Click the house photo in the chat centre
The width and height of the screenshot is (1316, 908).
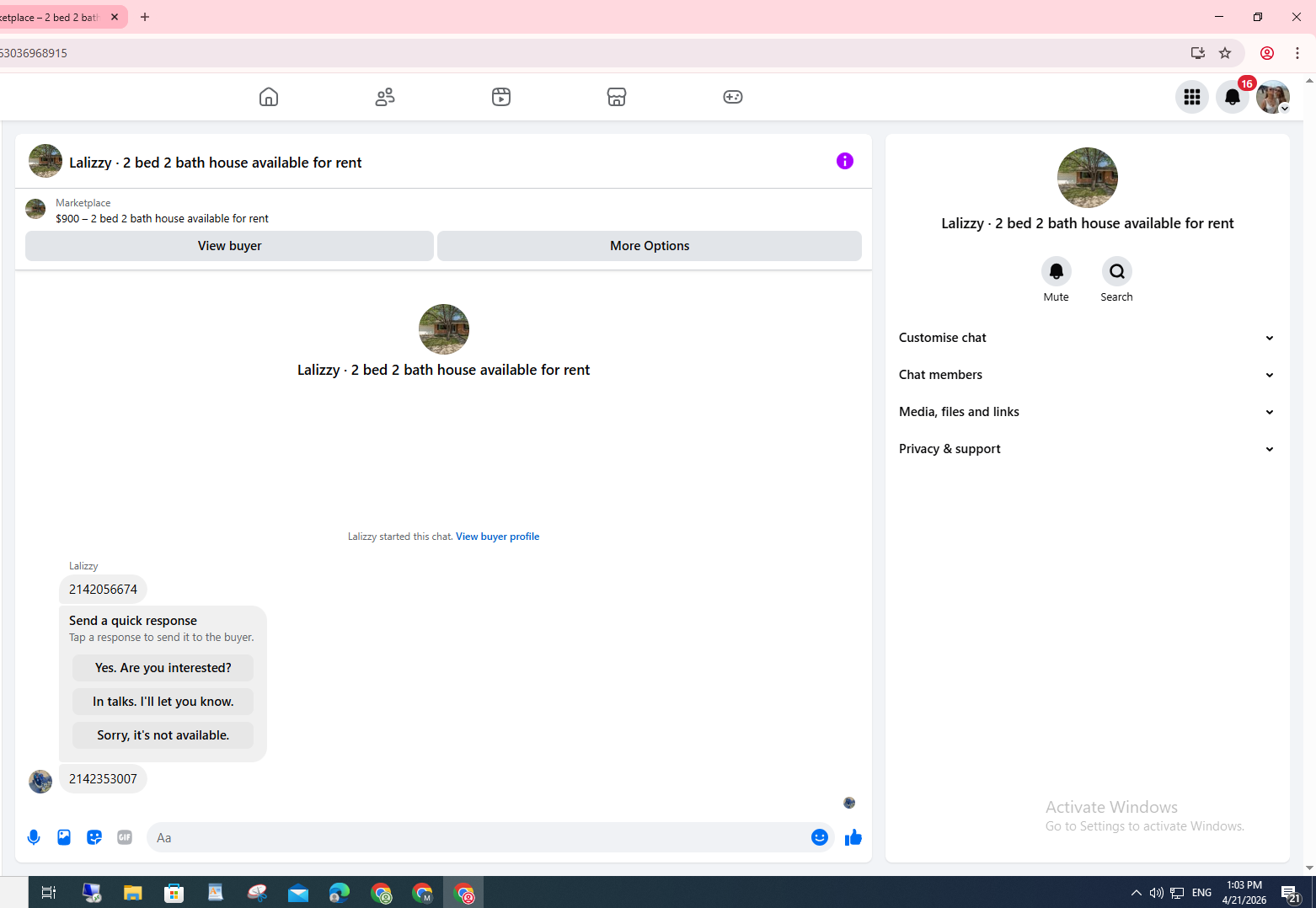tap(444, 329)
